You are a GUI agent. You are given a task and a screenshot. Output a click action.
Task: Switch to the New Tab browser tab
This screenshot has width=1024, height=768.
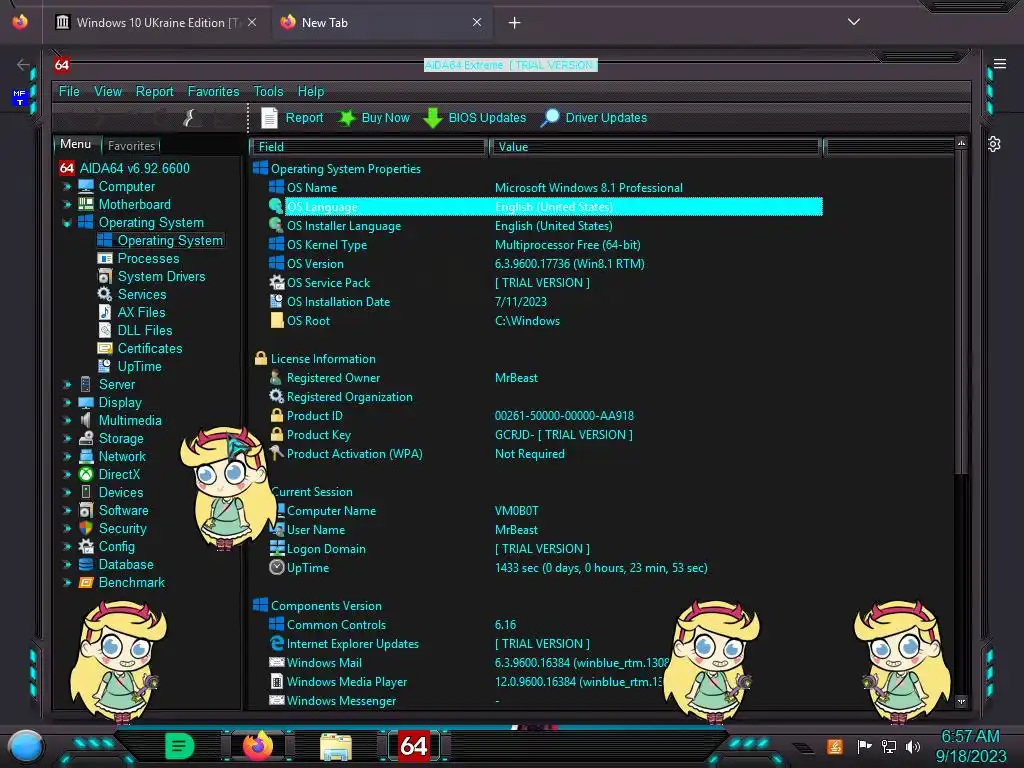381,23
